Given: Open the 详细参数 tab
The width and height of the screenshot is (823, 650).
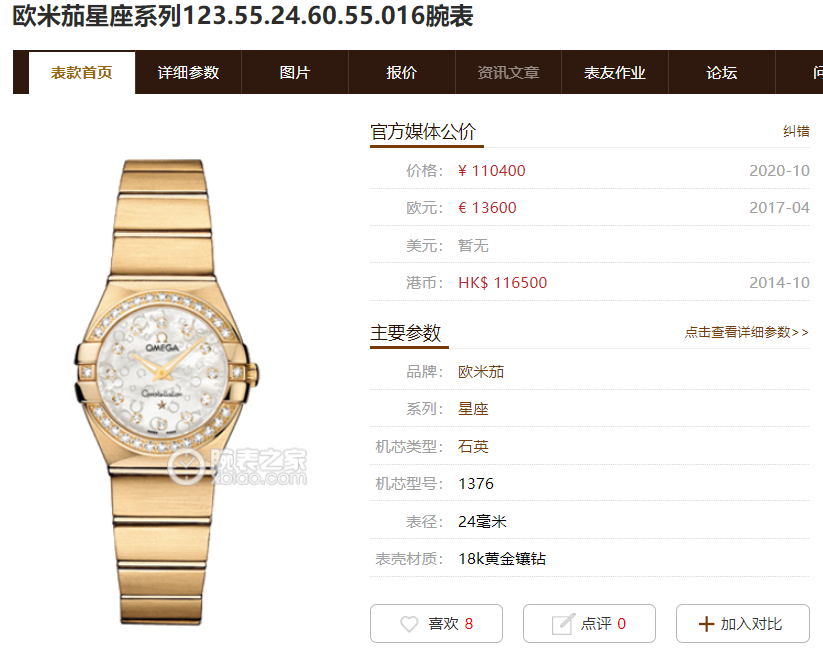Looking at the screenshot, I should [188, 72].
